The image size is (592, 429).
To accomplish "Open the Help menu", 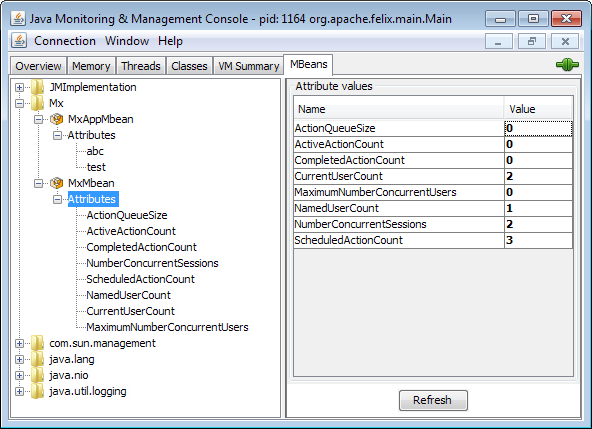I will (170, 41).
